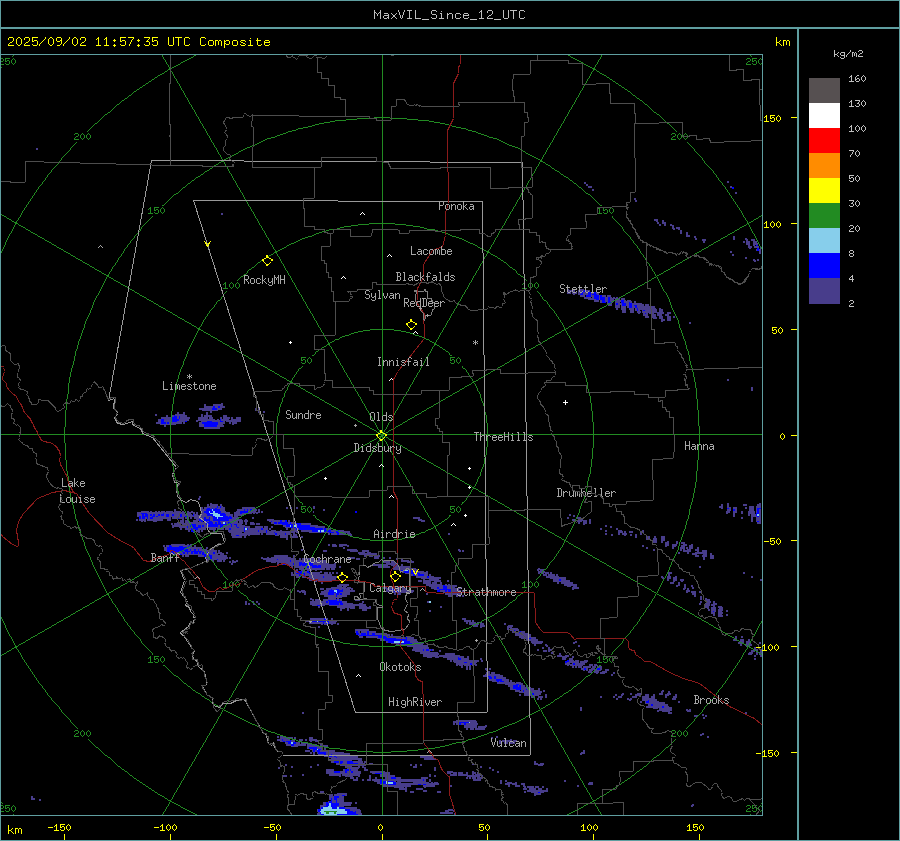
Task: Select the yellow diamond marker above Calgary
Action: click(x=395, y=576)
